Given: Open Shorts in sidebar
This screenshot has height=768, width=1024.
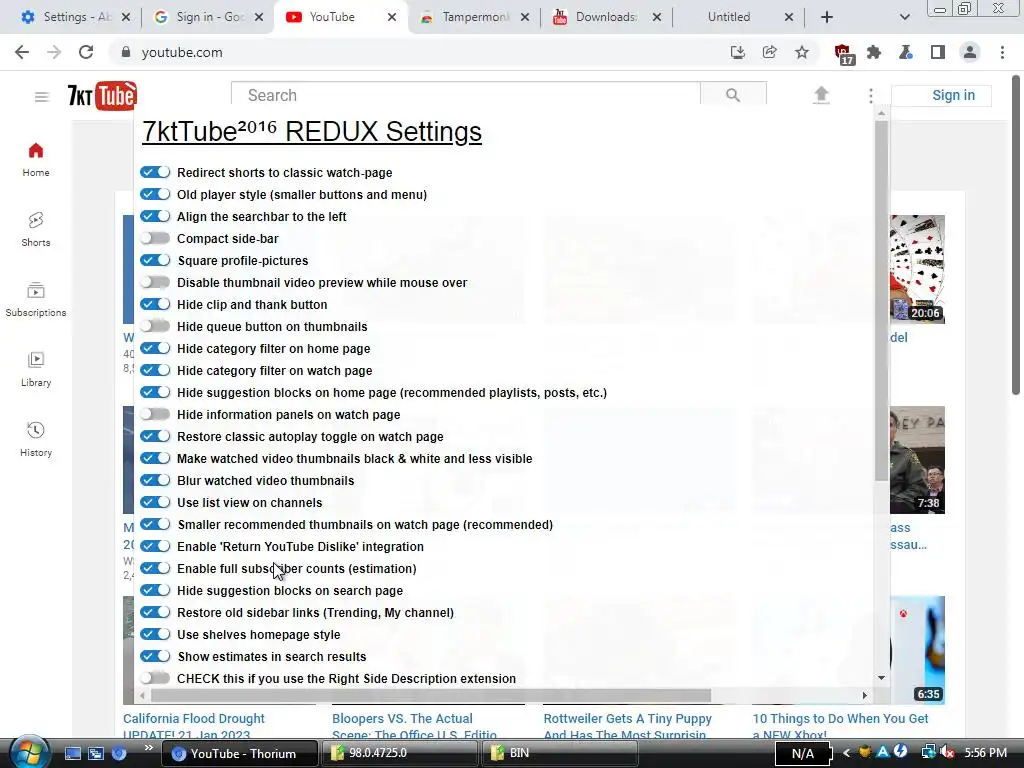Looking at the screenshot, I should pyautogui.click(x=36, y=229).
